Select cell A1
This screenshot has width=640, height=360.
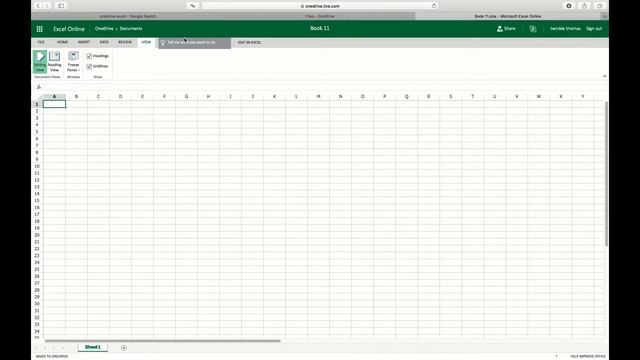coord(54,104)
